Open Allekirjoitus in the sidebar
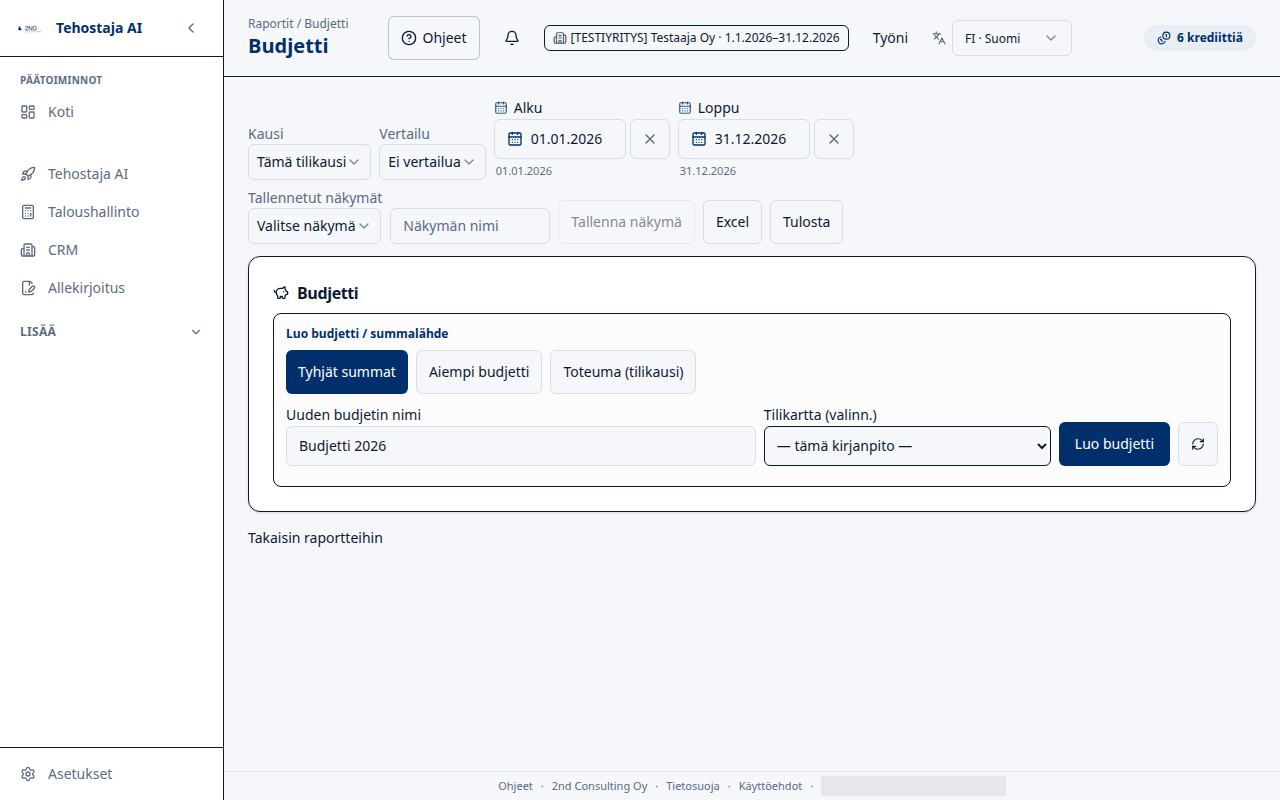Screen dimensions: 1280x800 tap(111, 288)
